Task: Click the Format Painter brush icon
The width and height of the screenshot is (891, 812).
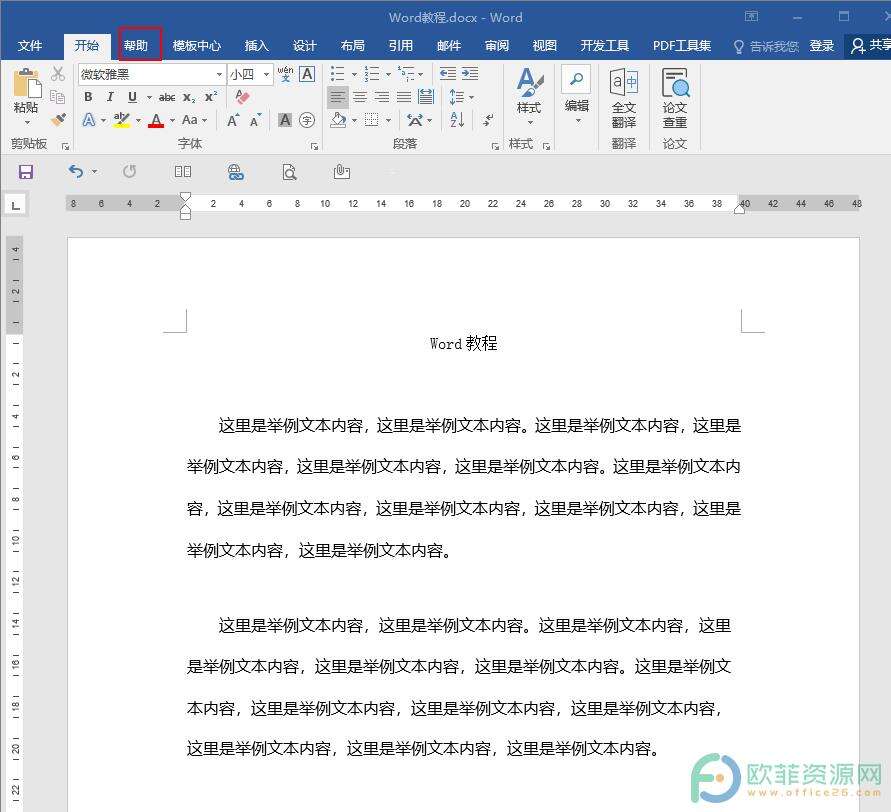Action: coord(58,120)
